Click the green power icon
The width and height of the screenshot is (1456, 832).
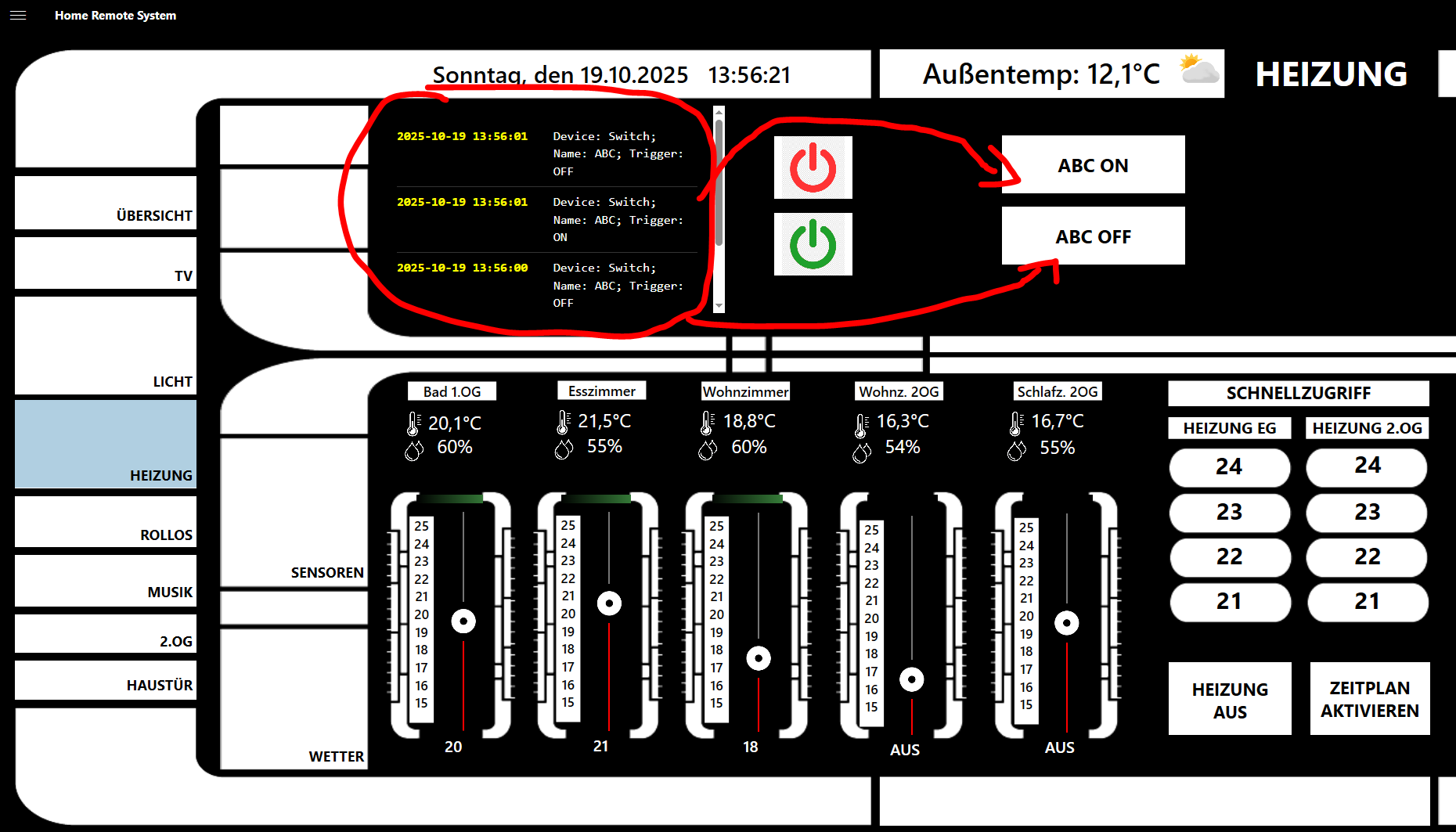[x=813, y=244]
